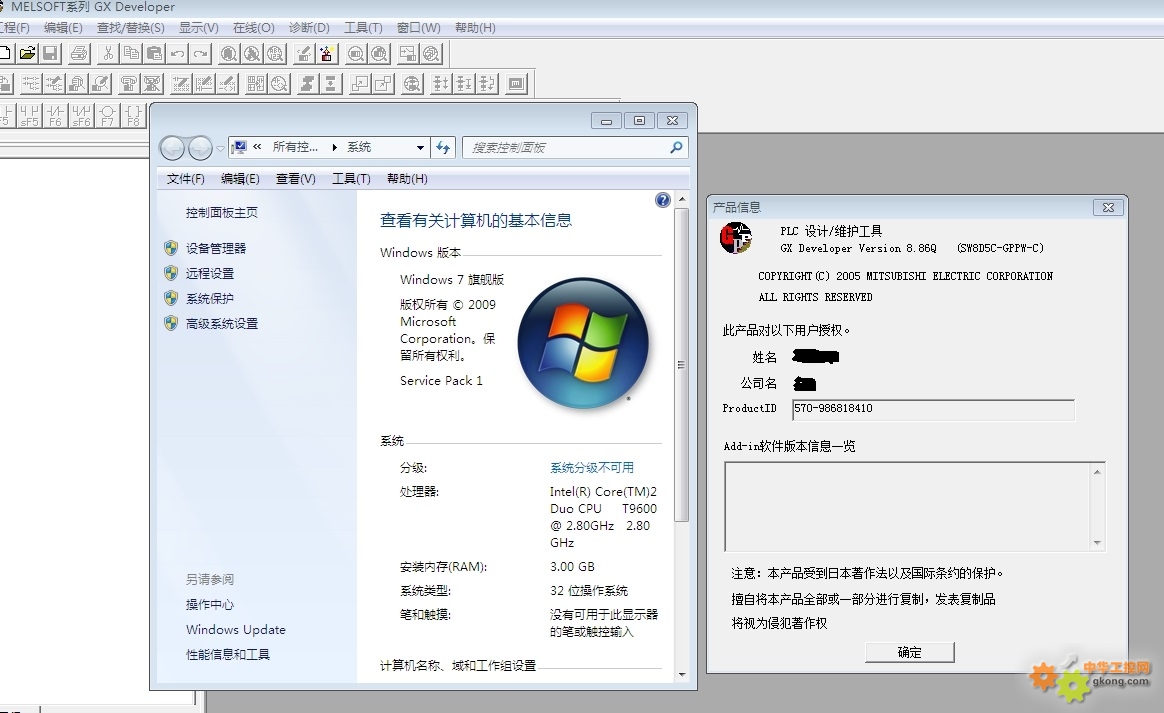1164x713 pixels.
Task: Click the GX Developer logo in product info
Action: tap(736, 238)
